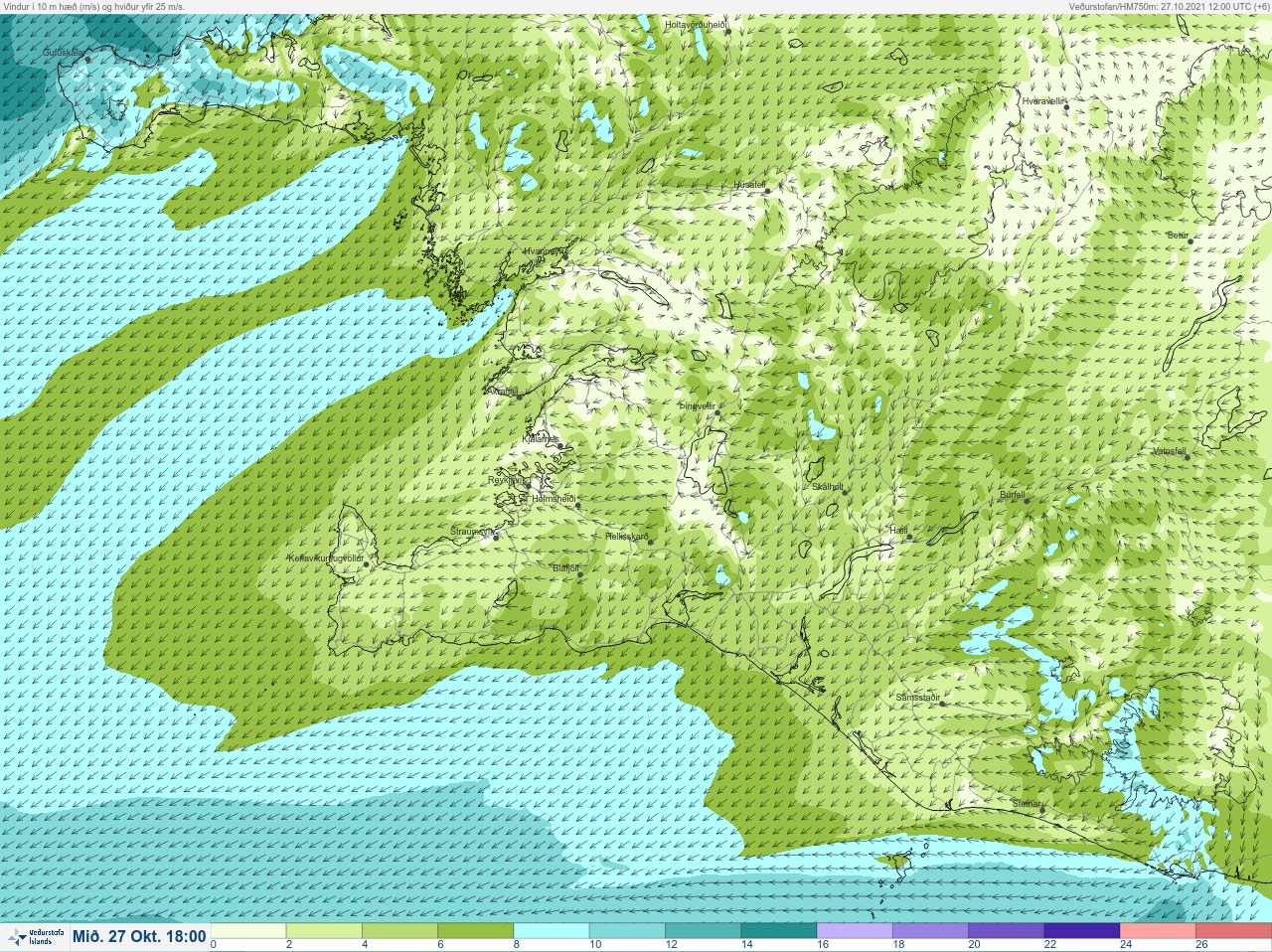Click the Hæll station label
1272x952 pixels.
point(899,531)
